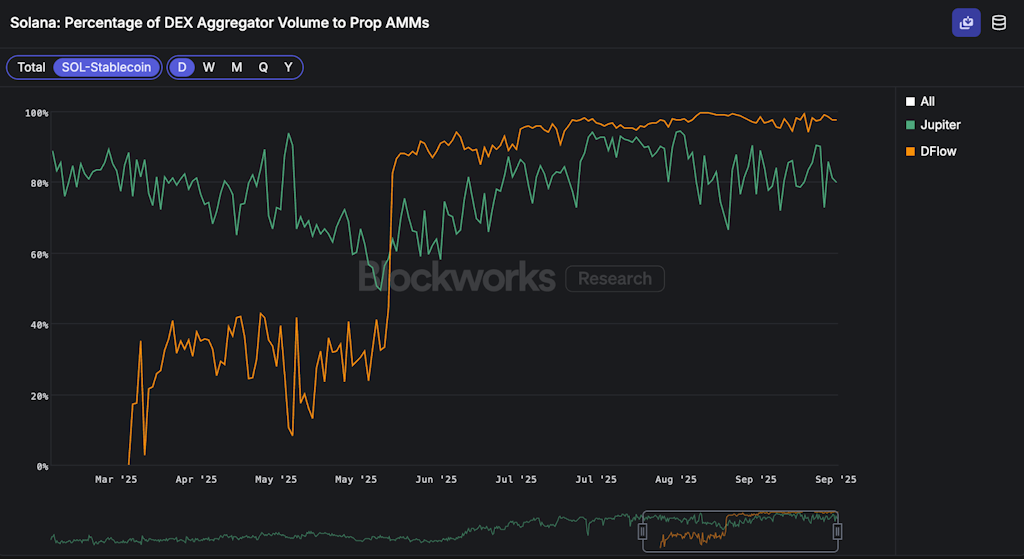Image resolution: width=1024 pixels, height=559 pixels.
Task: Click the orange DFlow color swatch
Action: click(910, 151)
